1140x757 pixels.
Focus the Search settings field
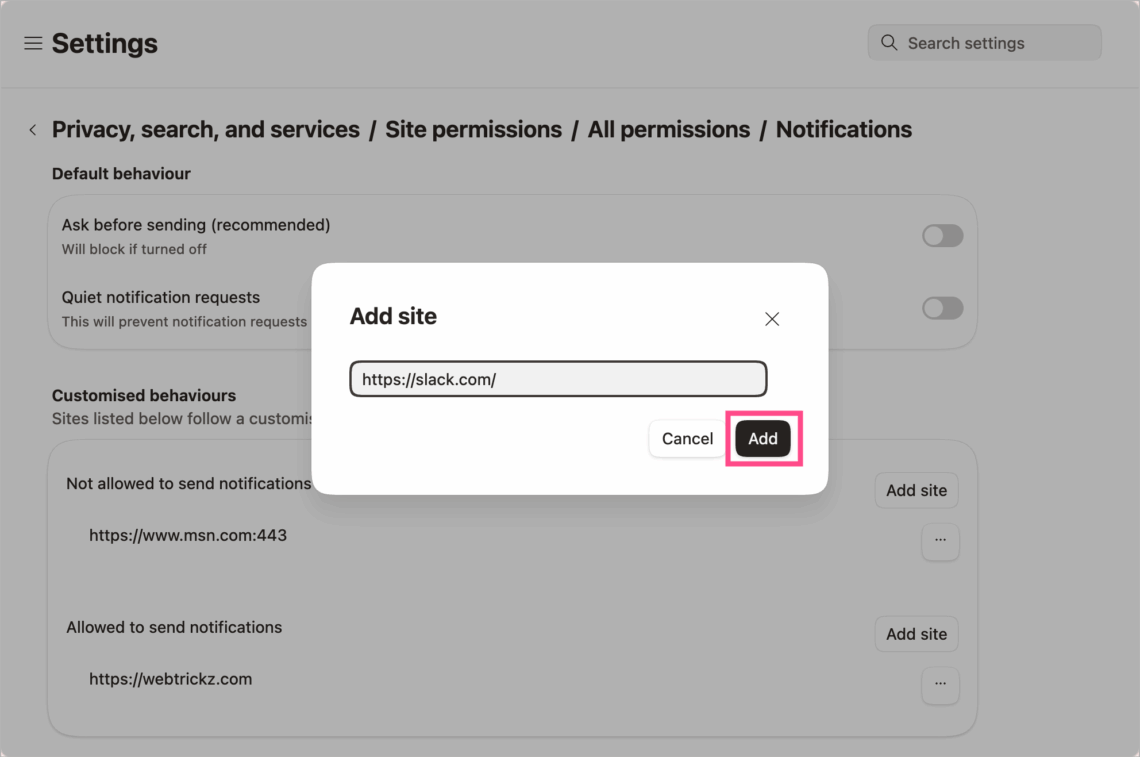click(x=984, y=43)
